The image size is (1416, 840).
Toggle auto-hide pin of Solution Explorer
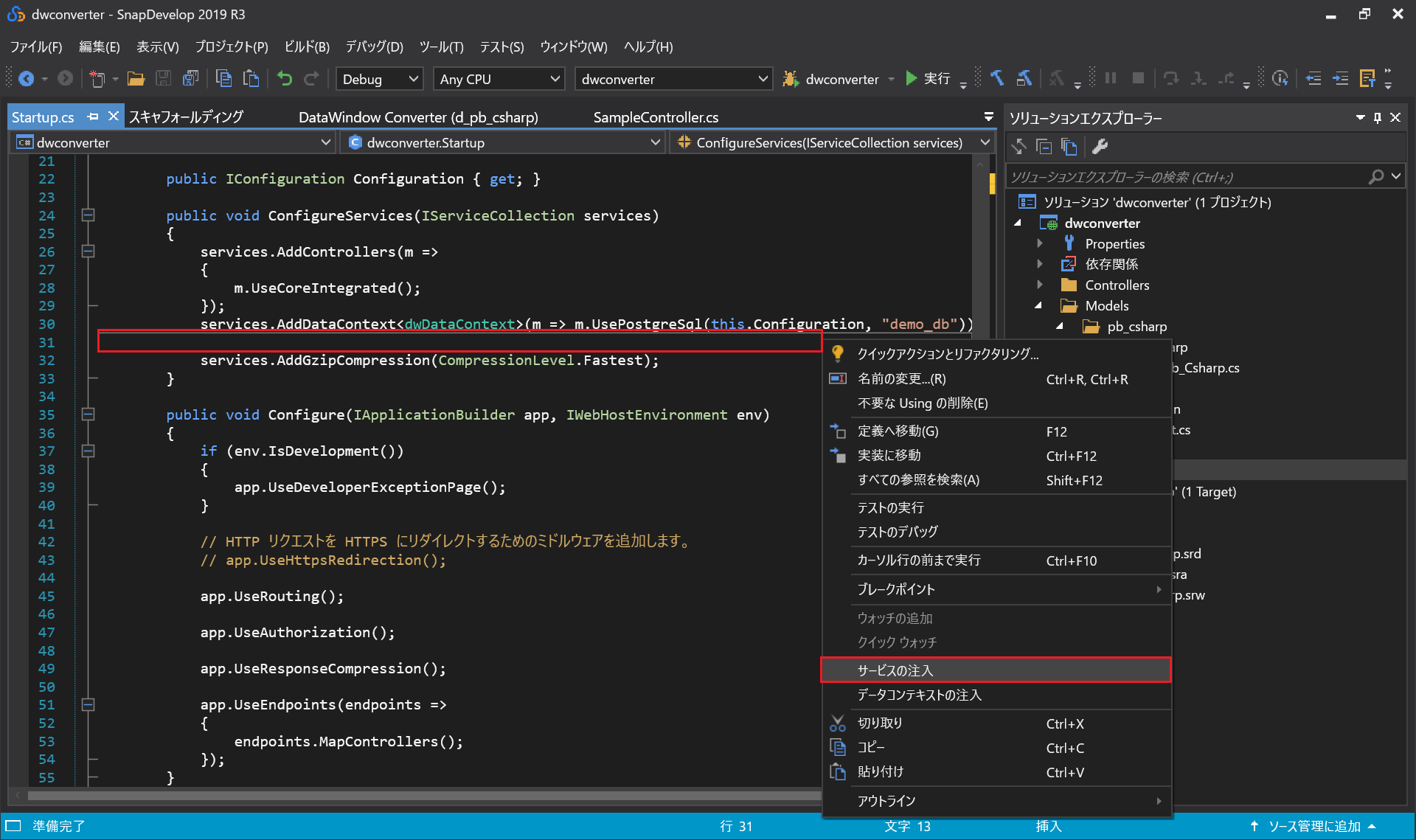(1377, 117)
